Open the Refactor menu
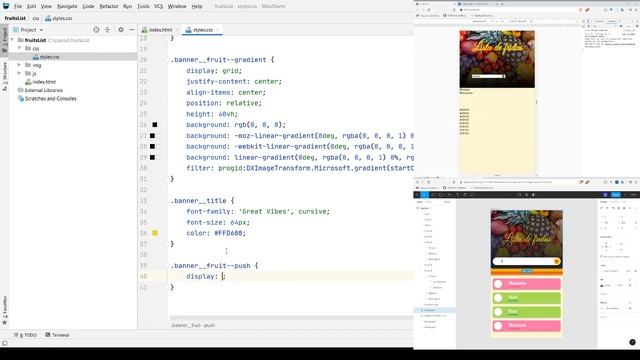The height and width of the screenshot is (360, 640). [109, 7]
